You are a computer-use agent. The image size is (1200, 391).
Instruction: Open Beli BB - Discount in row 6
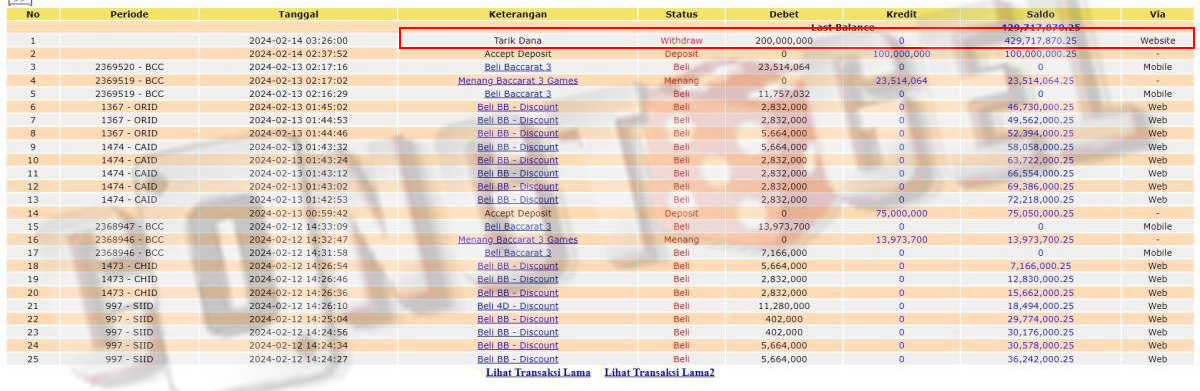517,106
